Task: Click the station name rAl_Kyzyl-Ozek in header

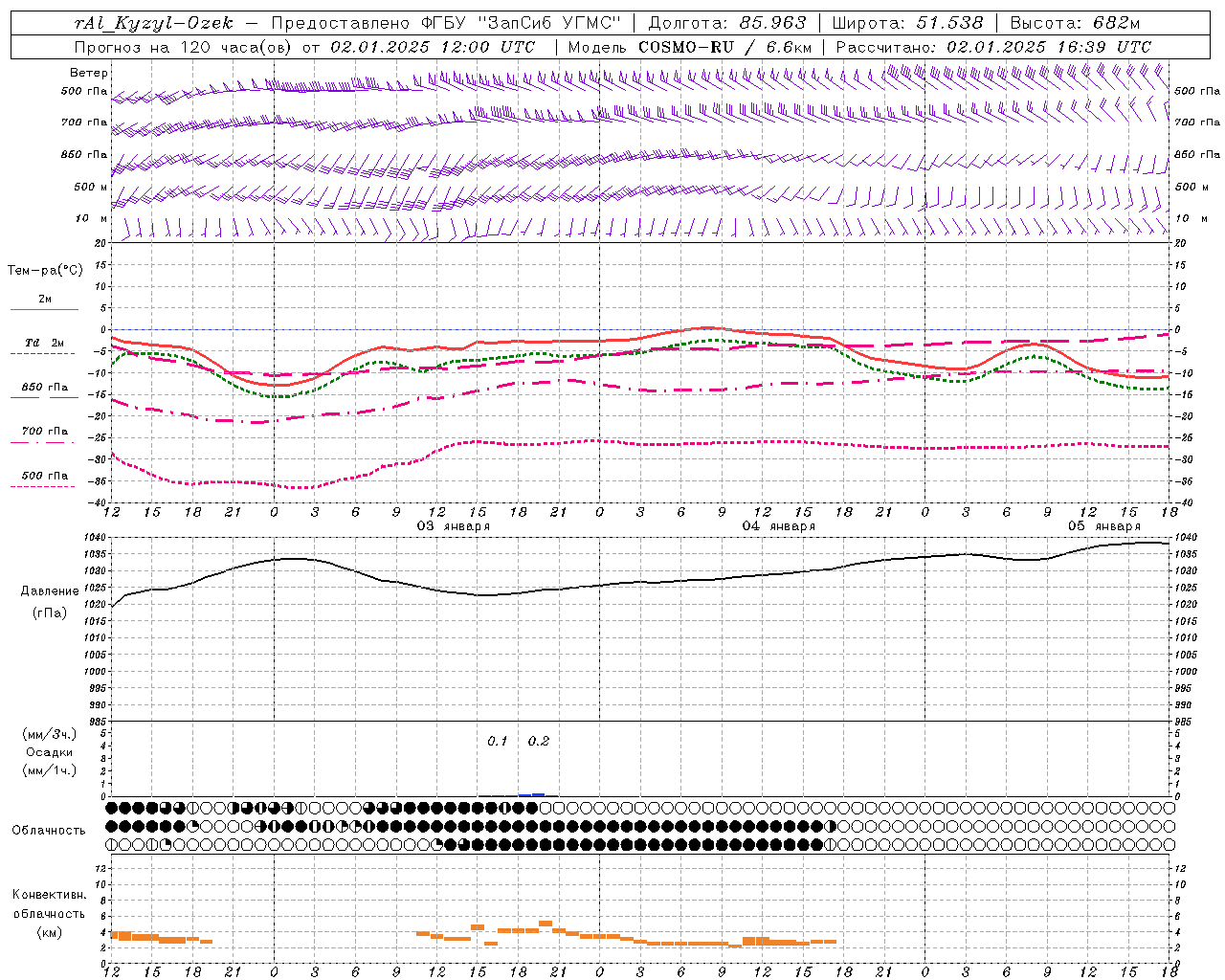Action: tap(154, 23)
